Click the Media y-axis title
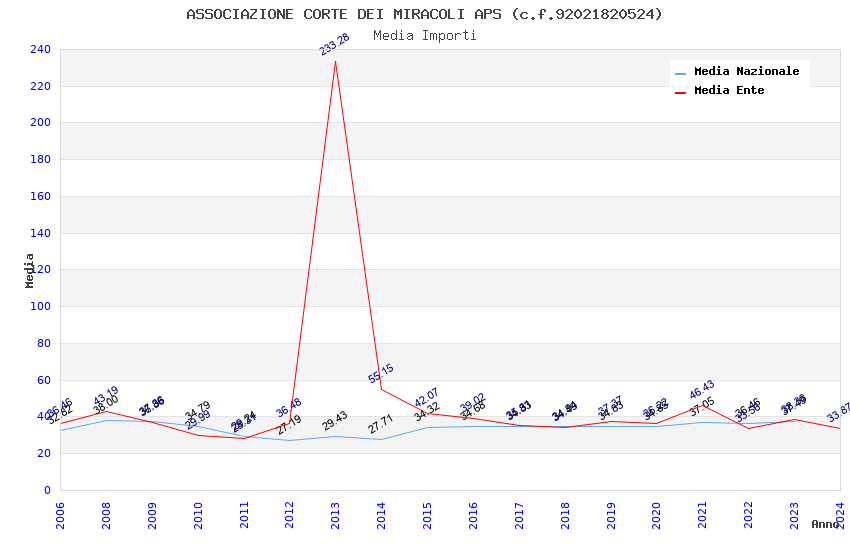The height and width of the screenshot is (550, 850). [30, 270]
